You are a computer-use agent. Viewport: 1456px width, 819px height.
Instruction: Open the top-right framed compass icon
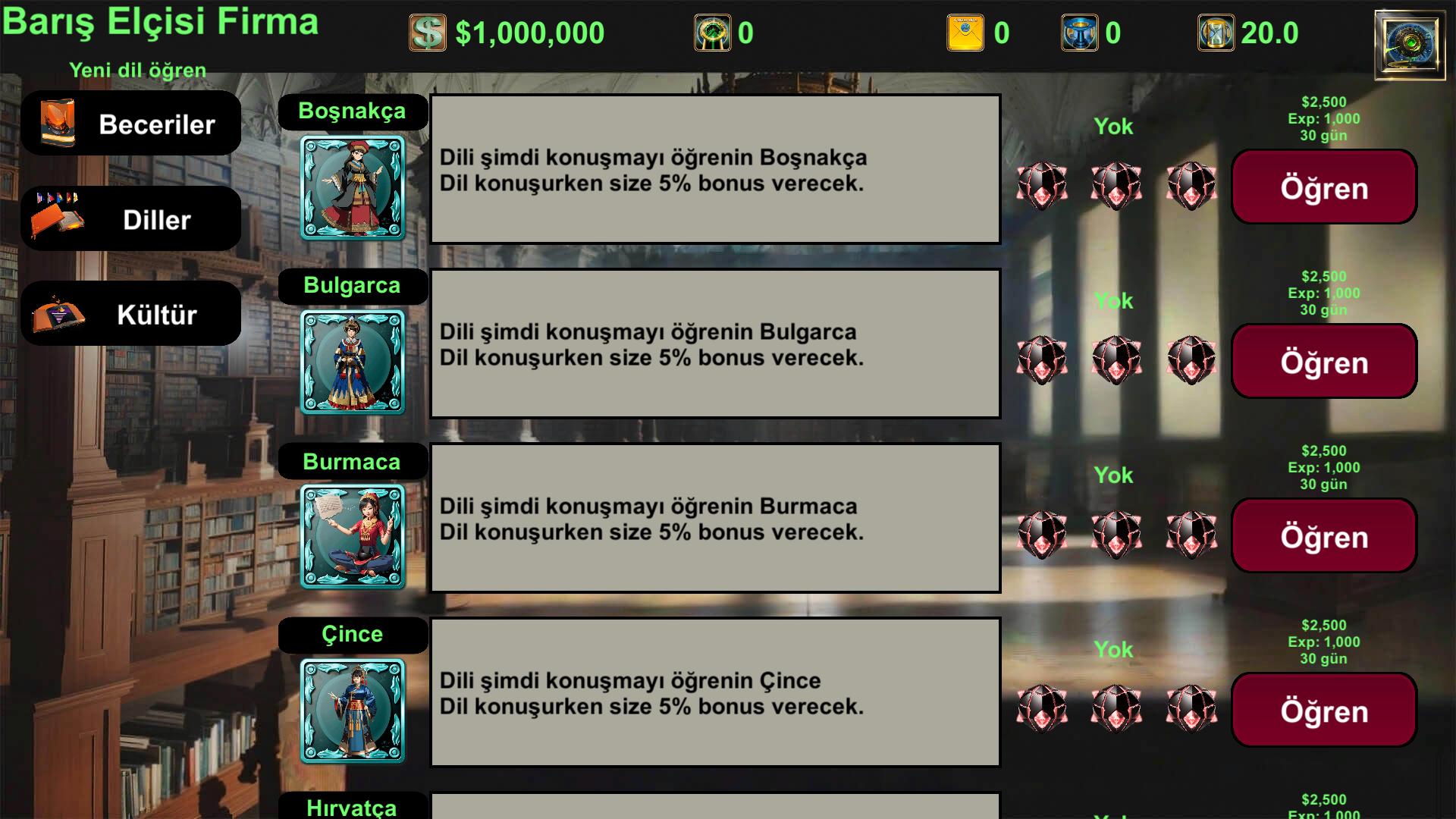click(x=1410, y=45)
